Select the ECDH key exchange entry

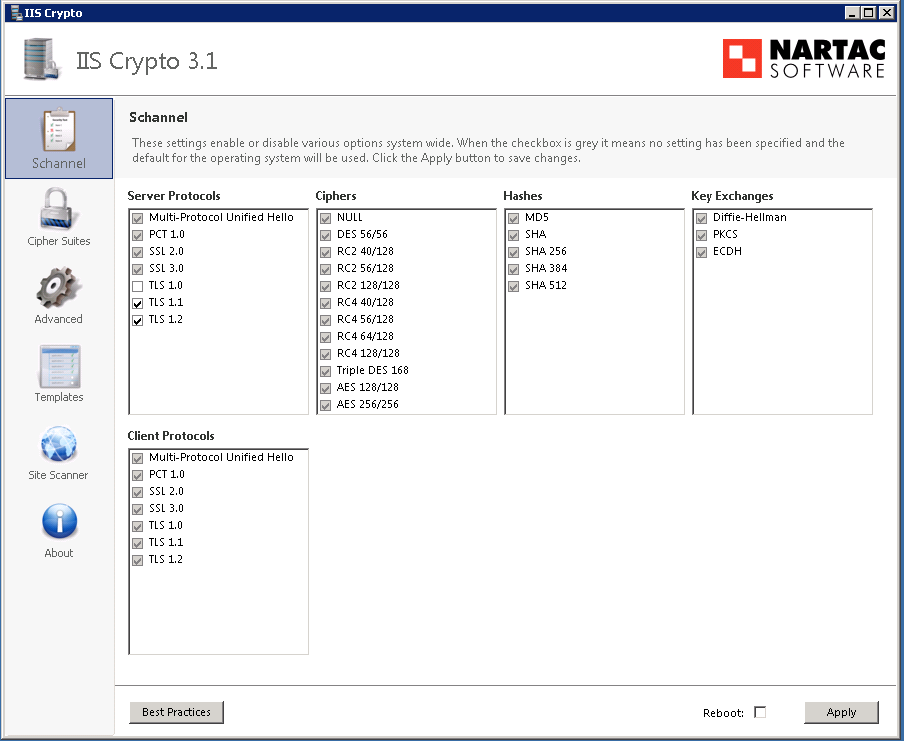pyautogui.click(x=727, y=251)
